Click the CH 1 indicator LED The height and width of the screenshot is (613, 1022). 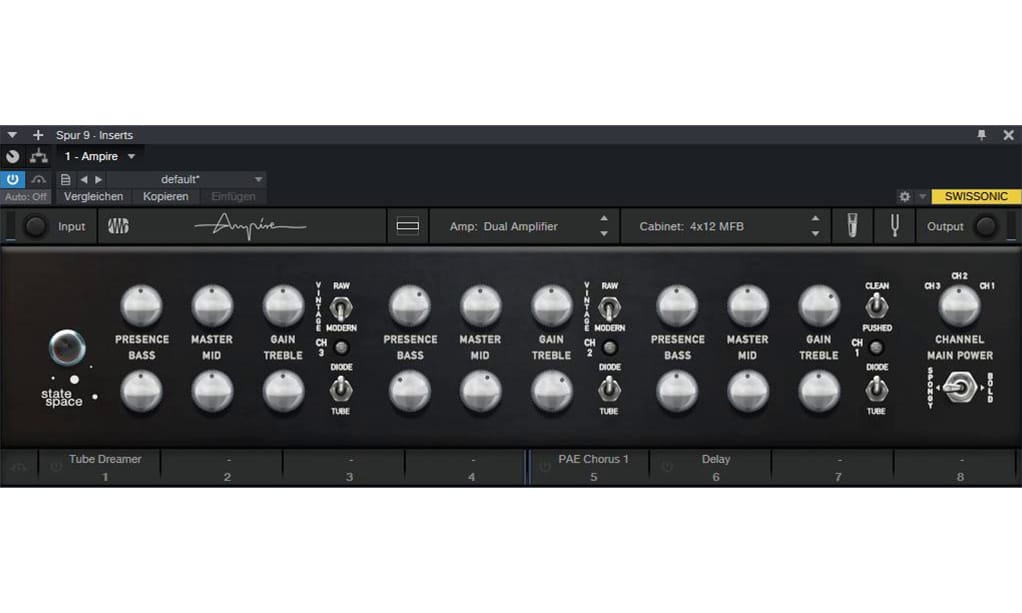877,348
